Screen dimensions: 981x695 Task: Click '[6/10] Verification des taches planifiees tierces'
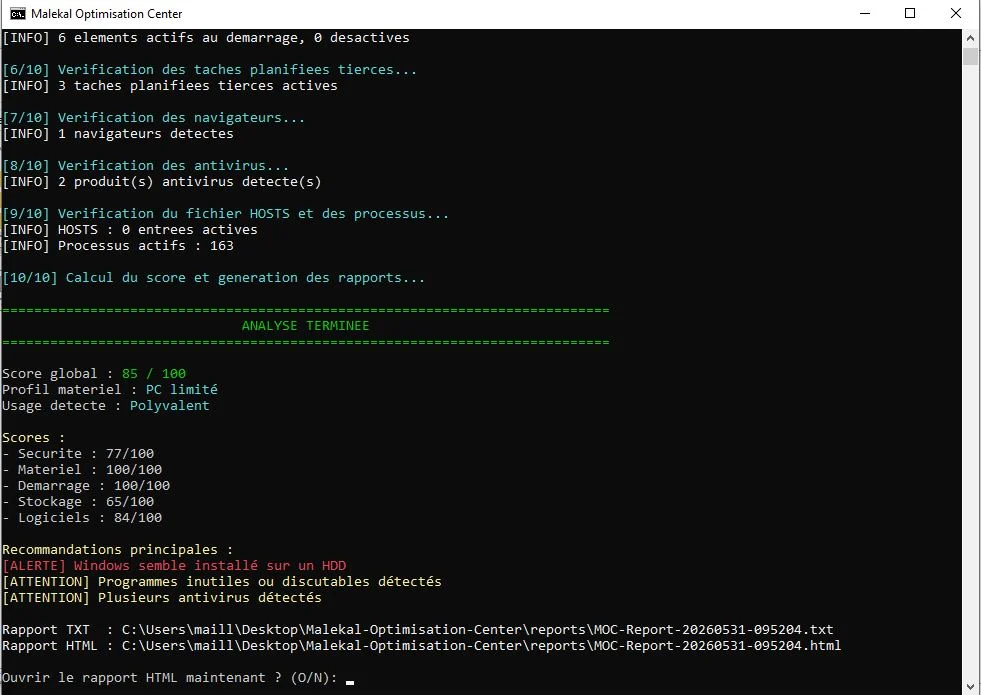(210, 69)
